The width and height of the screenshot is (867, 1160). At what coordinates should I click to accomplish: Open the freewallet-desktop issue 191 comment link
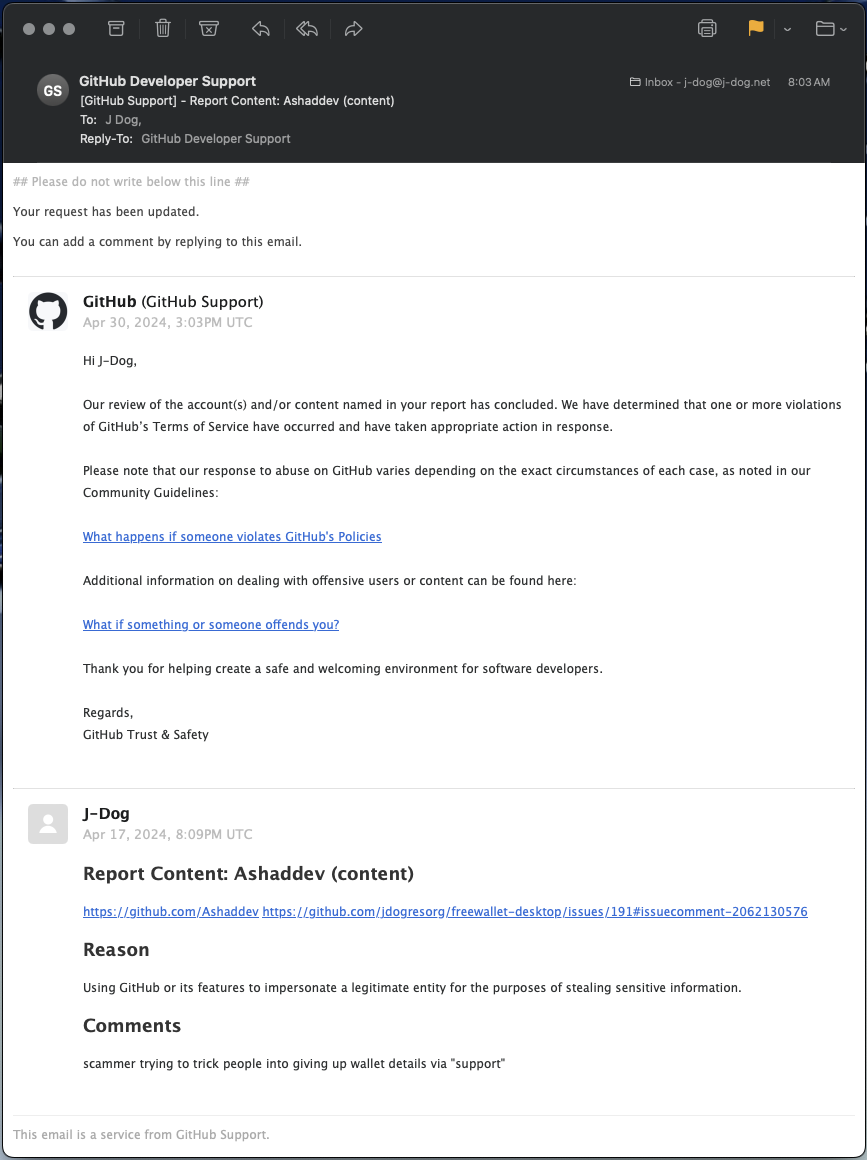535,911
